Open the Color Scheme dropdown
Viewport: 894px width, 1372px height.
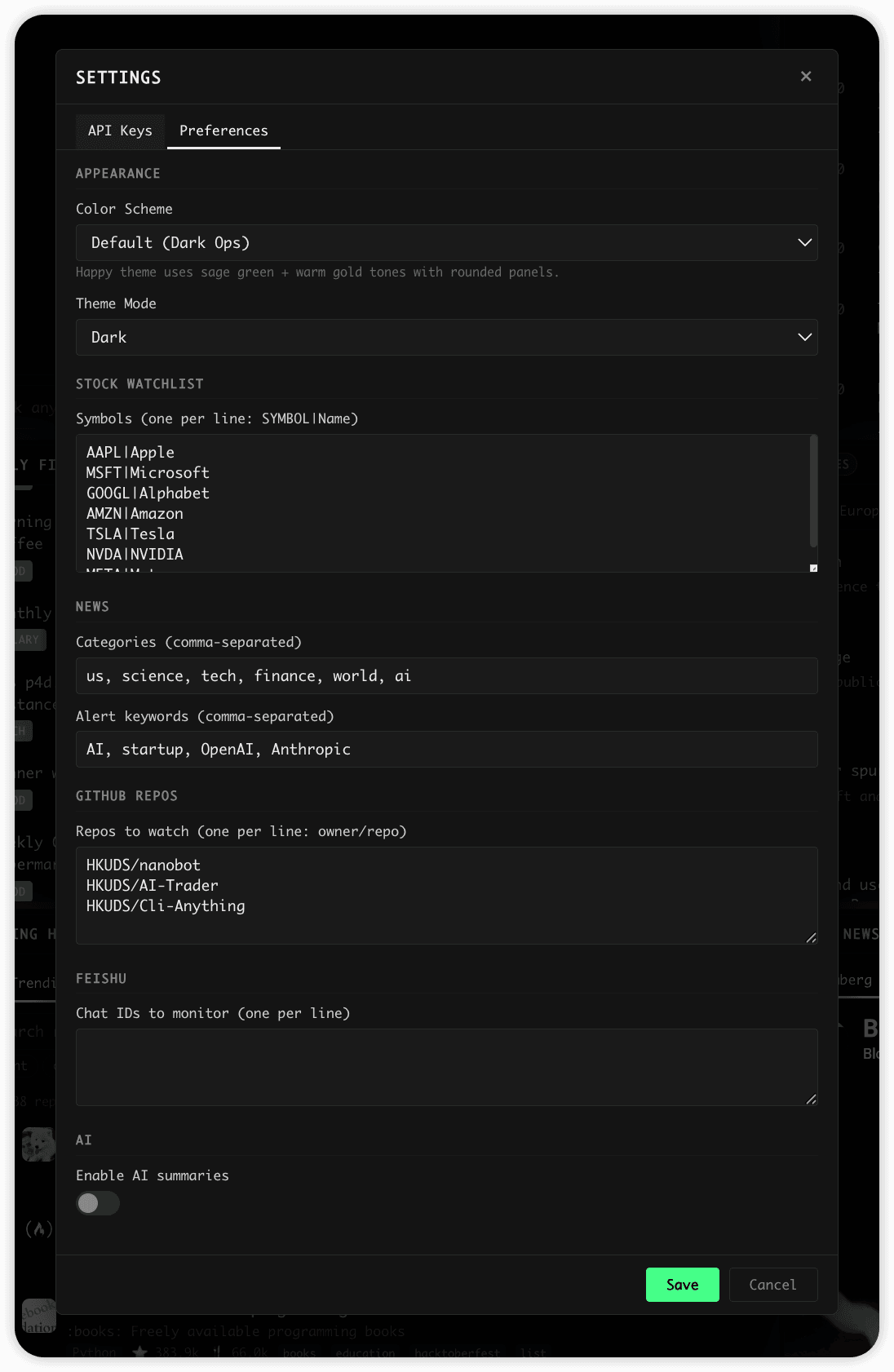click(x=447, y=242)
